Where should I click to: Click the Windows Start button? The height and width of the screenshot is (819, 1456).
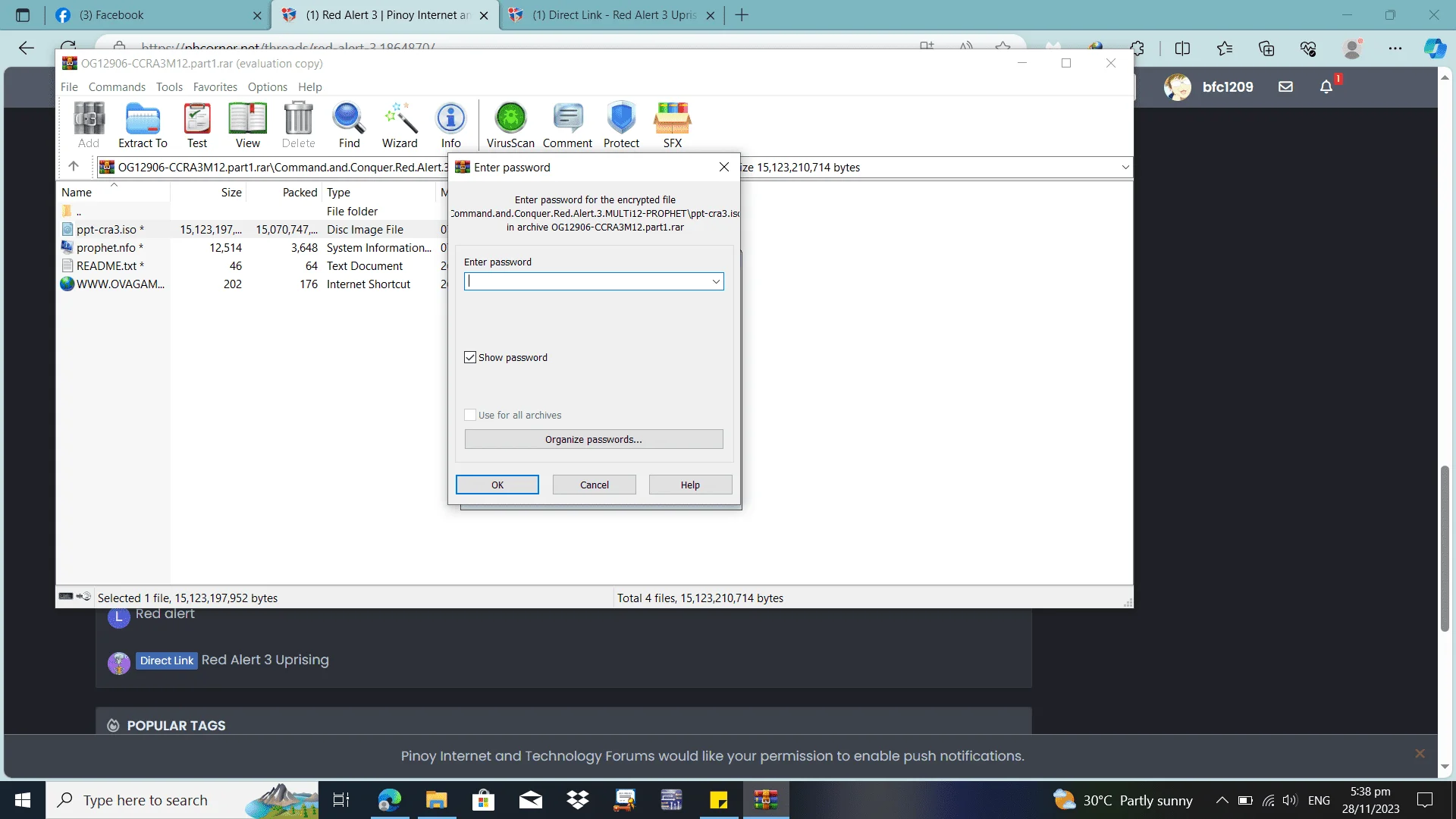point(23,800)
